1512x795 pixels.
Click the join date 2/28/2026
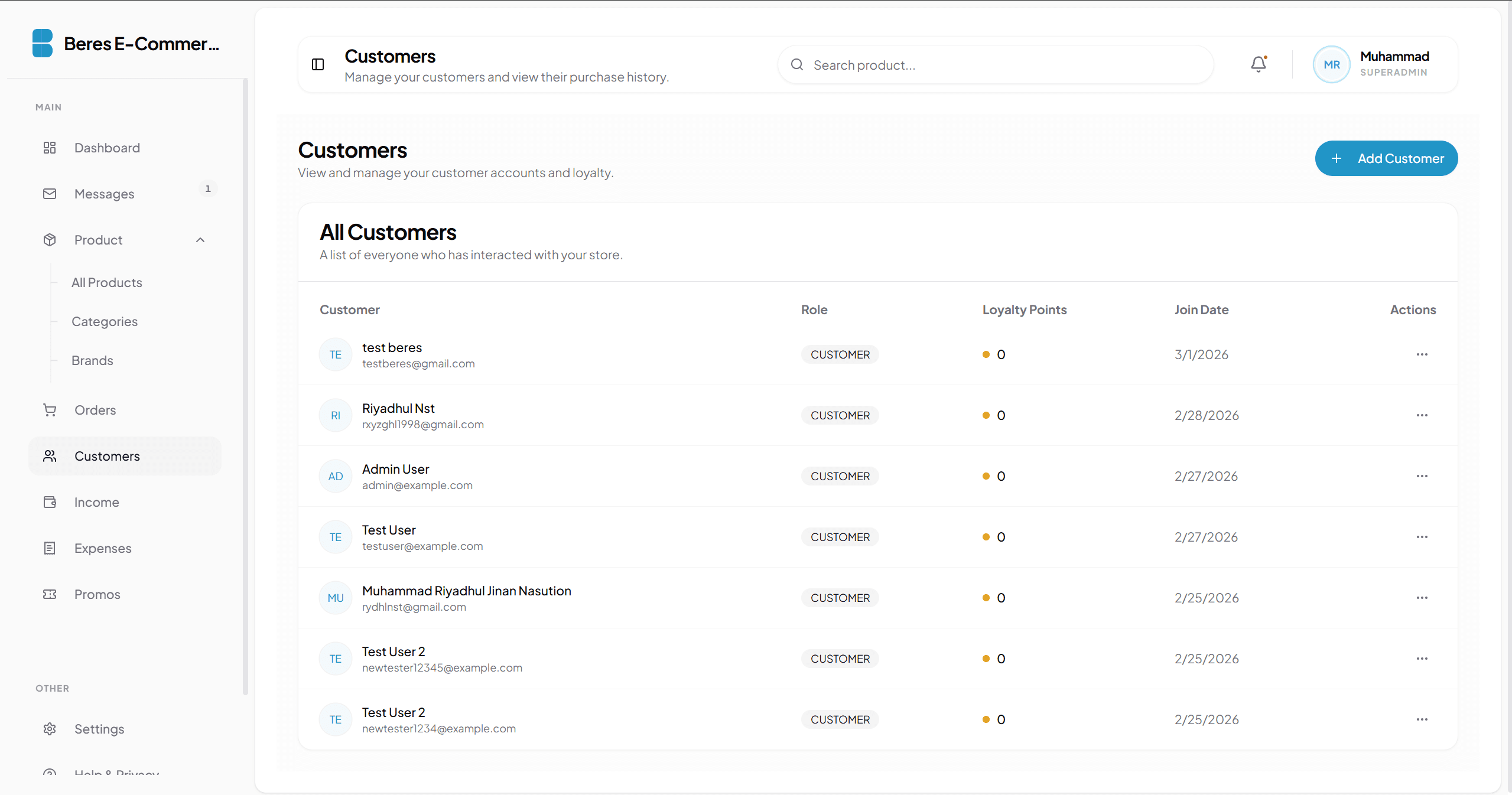pyautogui.click(x=1207, y=415)
